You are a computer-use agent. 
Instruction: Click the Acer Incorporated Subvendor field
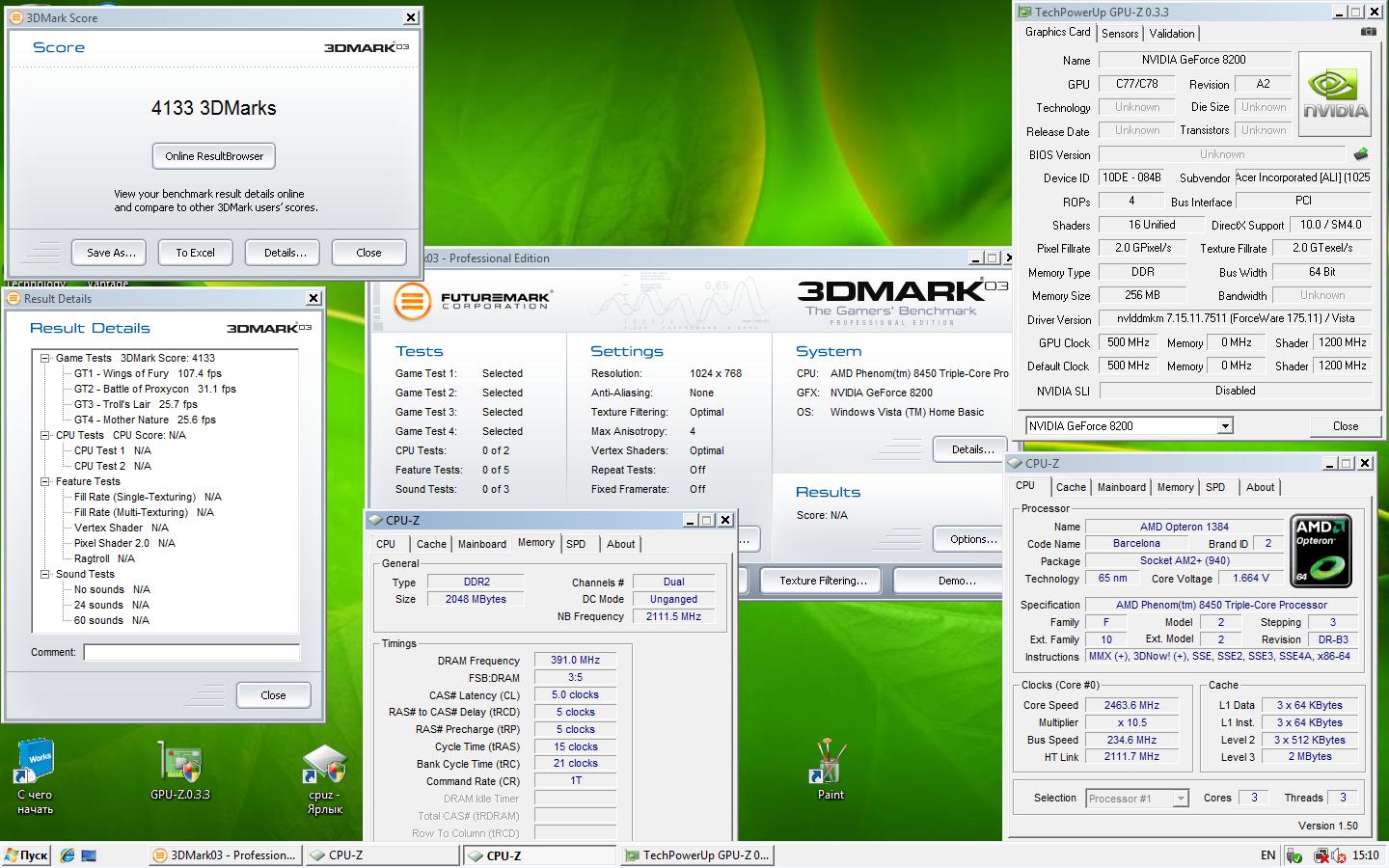click(x=1303, y=177)
